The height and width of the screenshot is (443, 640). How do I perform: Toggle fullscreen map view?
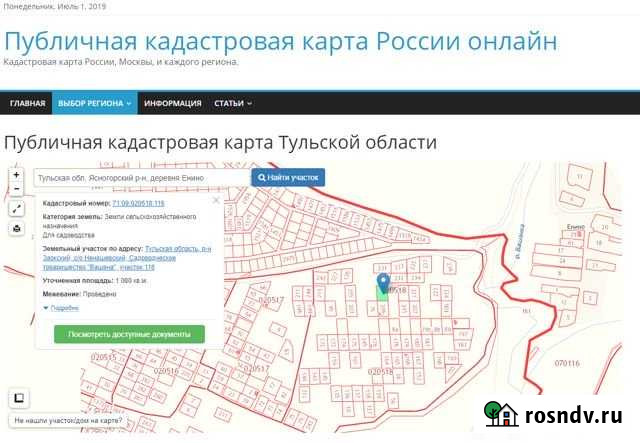(16, 209)
